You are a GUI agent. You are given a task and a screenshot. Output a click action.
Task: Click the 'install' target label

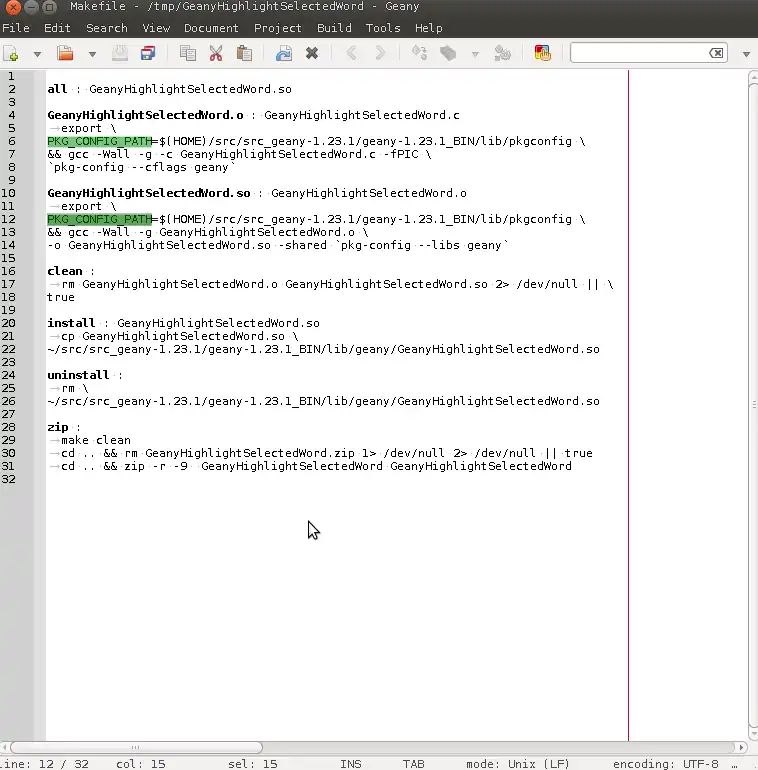pyautogui.click(x=71, y=323)
